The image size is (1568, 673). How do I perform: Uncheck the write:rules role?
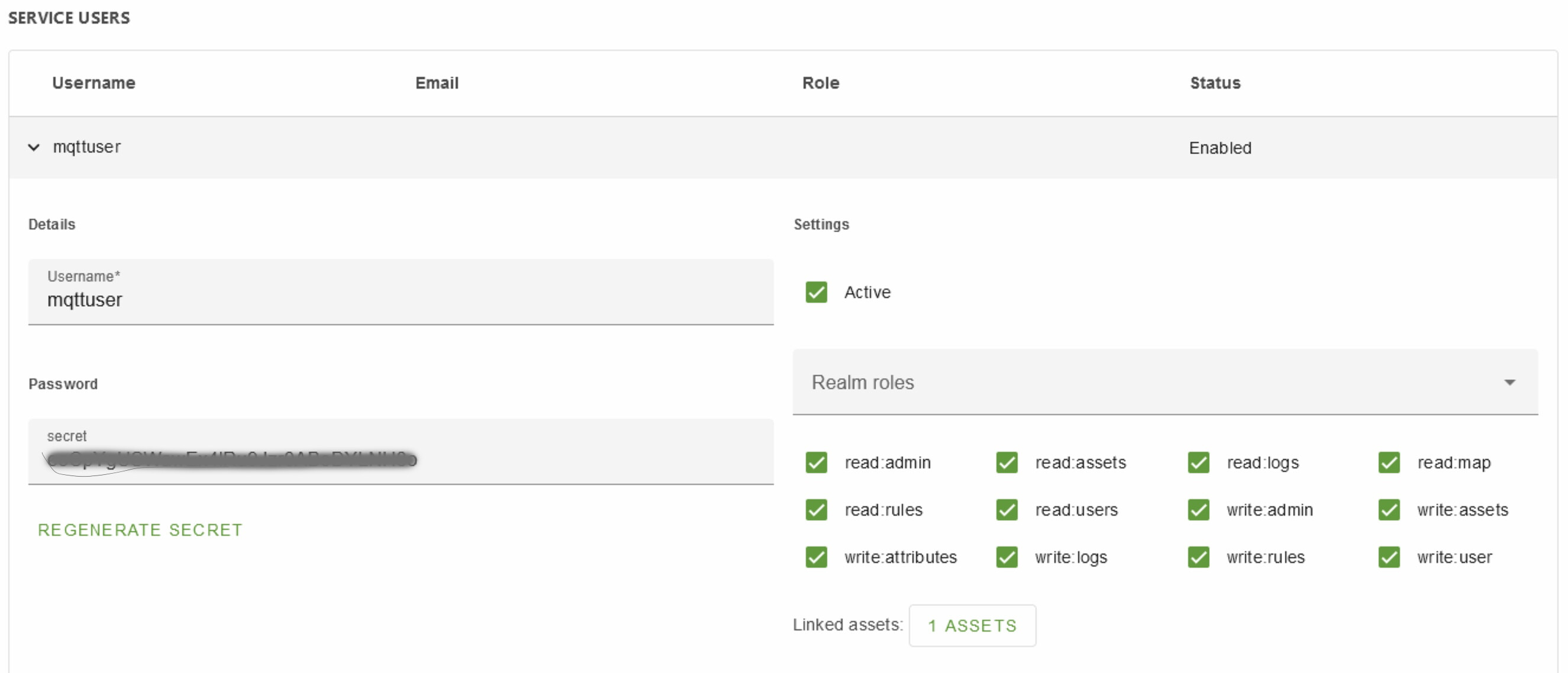click(x=1198, y=558)
